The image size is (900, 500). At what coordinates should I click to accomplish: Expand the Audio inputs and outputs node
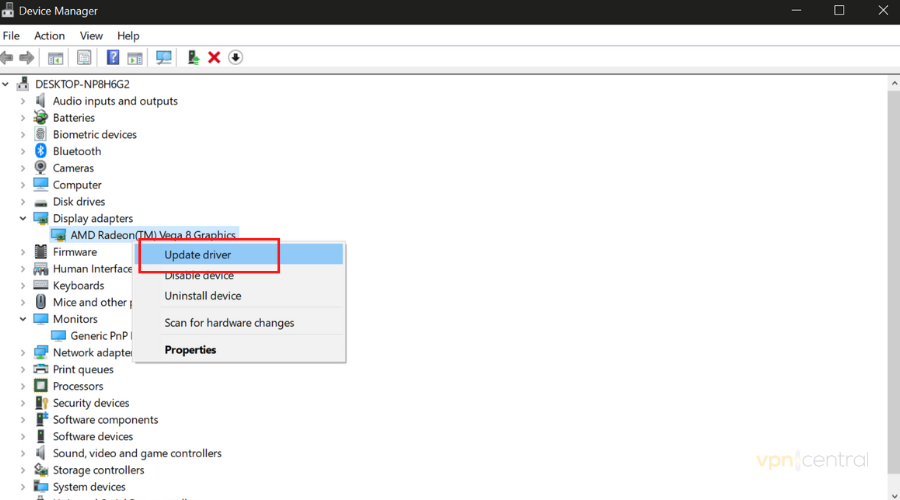pos(23,101)
